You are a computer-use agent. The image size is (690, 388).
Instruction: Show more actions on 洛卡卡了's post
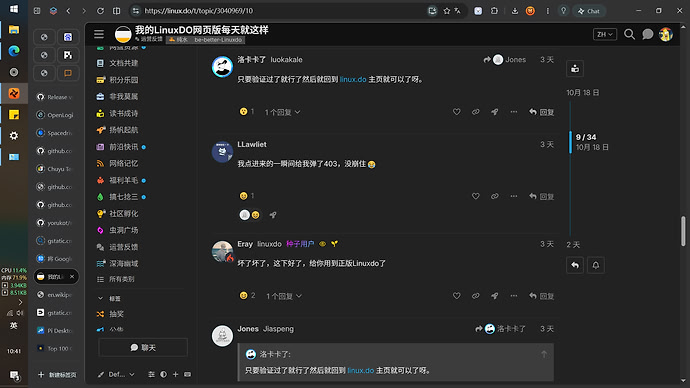tap(514, 112)
